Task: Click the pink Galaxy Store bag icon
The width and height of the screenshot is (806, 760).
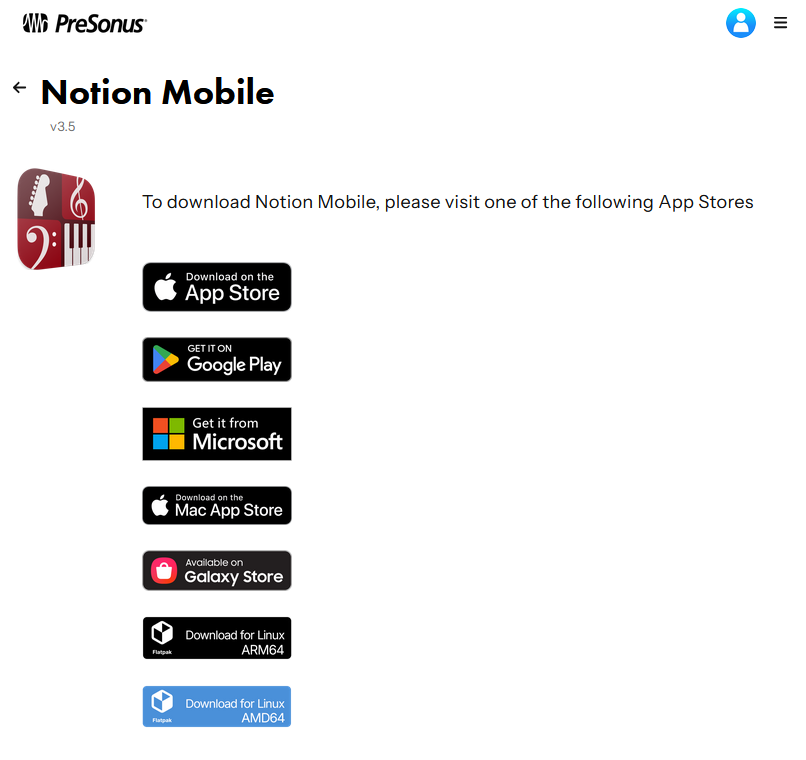Action: (x=164, y=570)
